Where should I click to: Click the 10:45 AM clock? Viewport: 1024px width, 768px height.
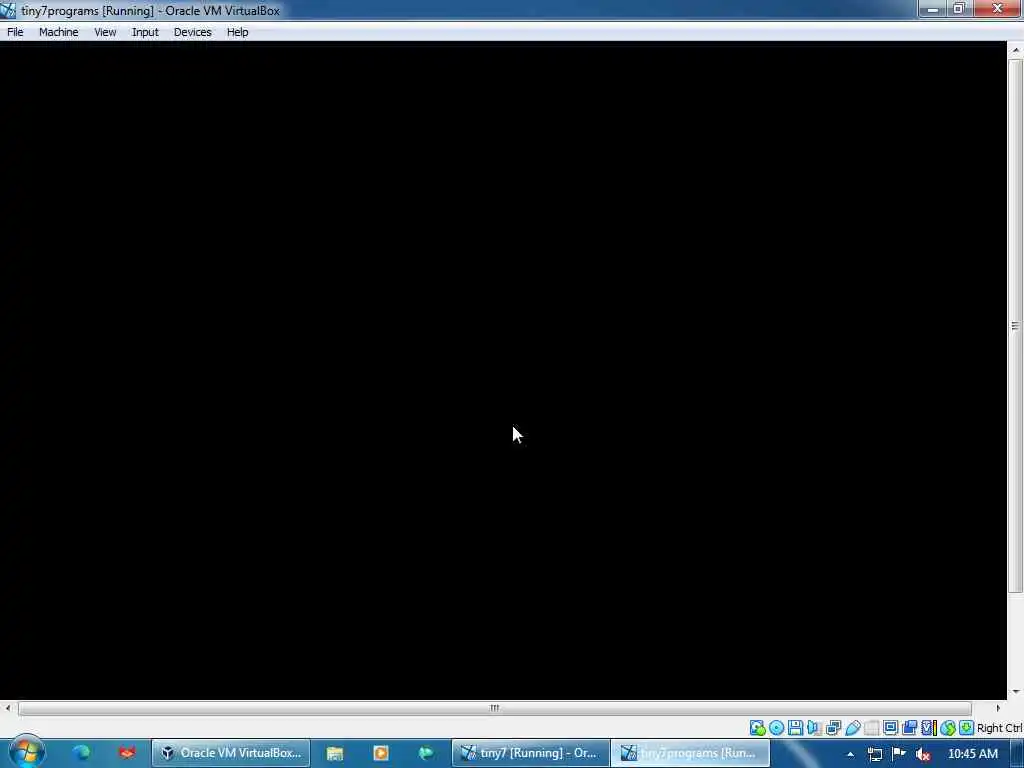[x=972, y=754]
